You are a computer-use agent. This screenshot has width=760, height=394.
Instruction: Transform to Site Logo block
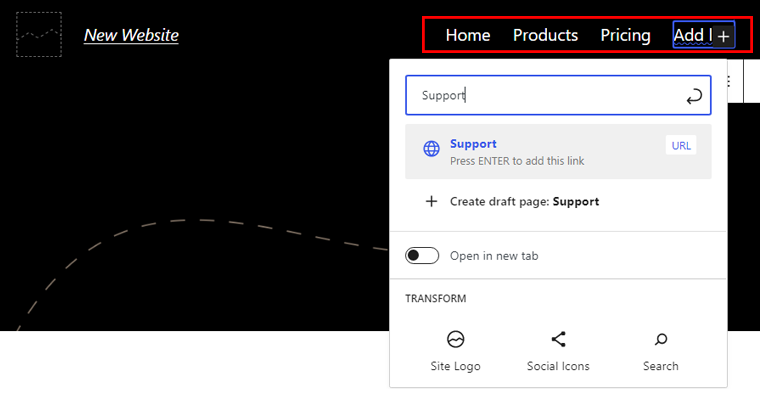click(x=456, y=351)
